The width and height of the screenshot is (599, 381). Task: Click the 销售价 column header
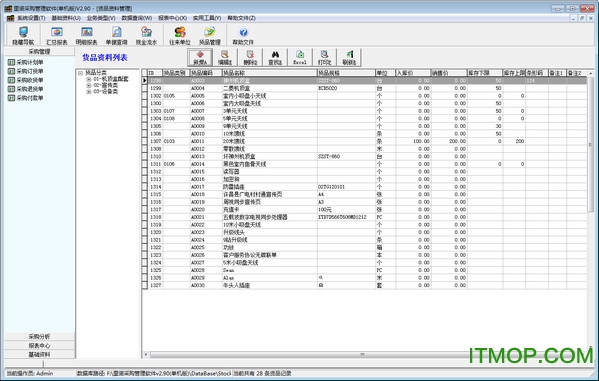(x=448, y=73)
